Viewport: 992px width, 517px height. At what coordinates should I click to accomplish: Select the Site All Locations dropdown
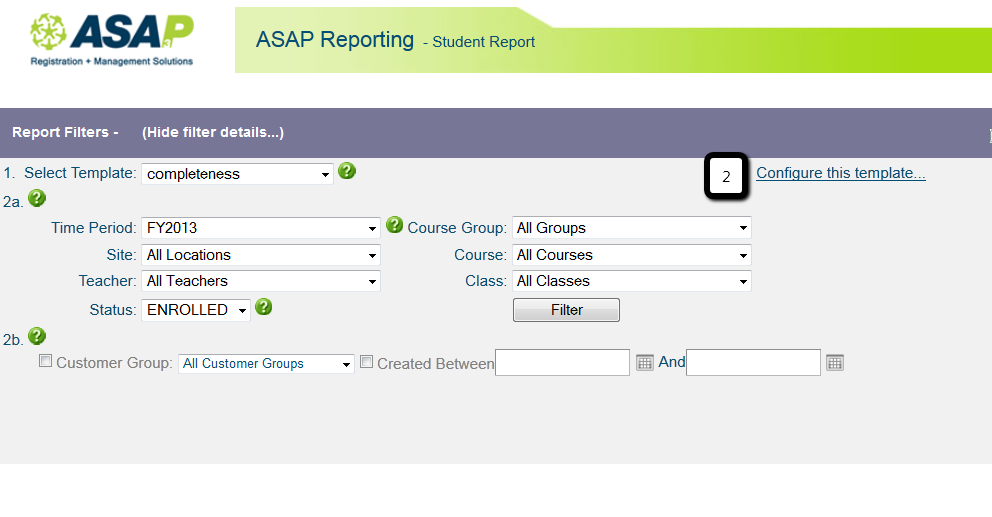[261, 255]
